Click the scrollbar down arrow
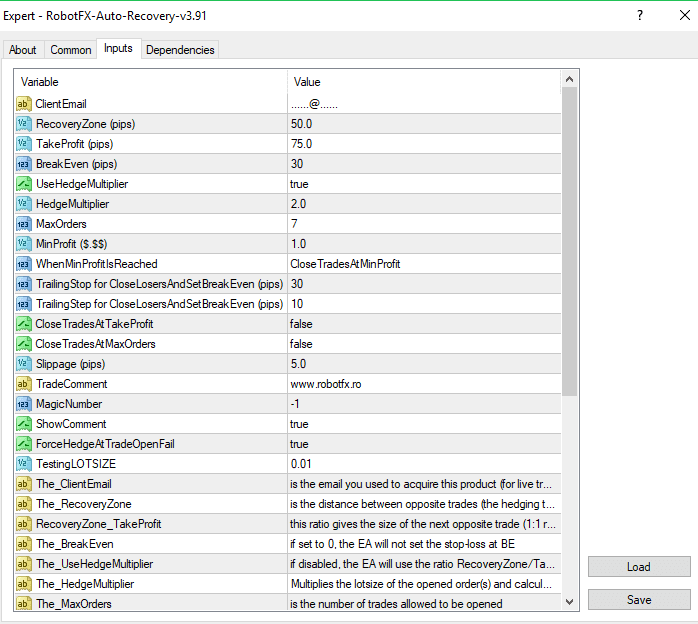 (569, 602)
